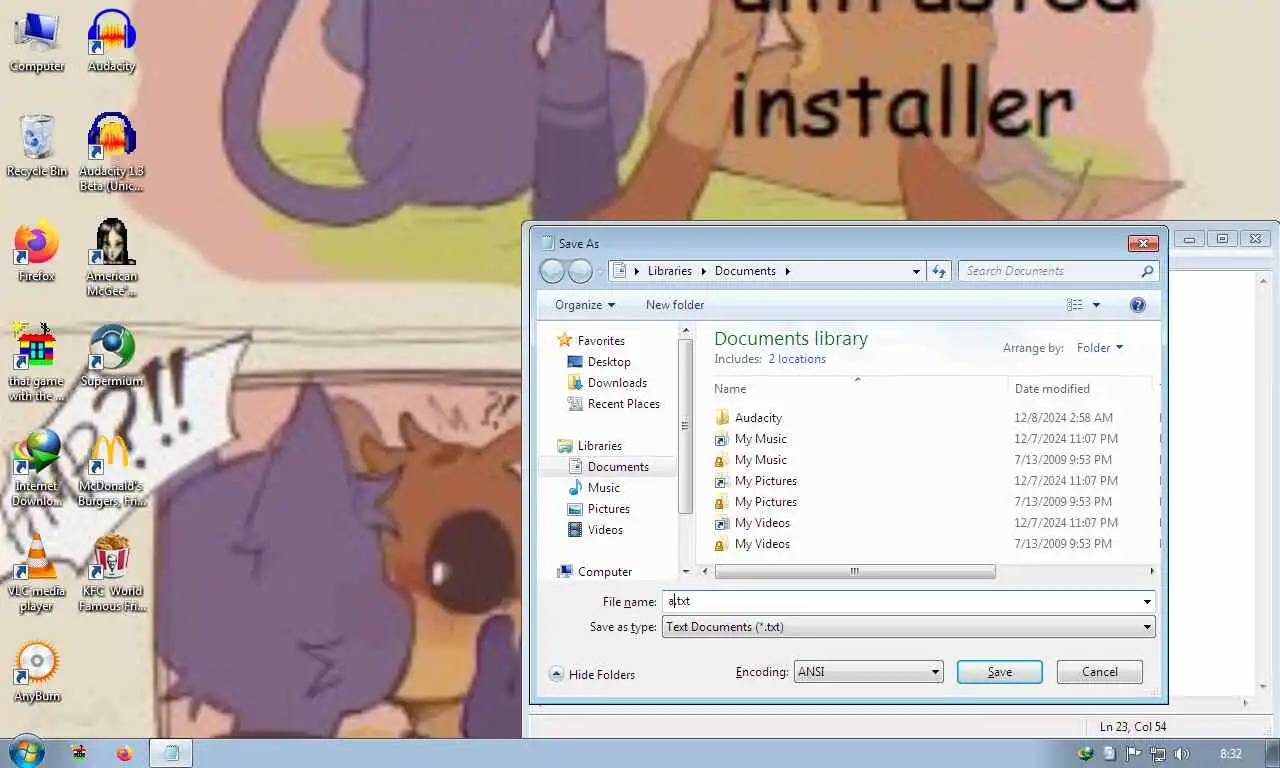This screenshot has height=768, width=1280.
Task: Click the first pinned taskbar icon
Action: [x=79, y=753]
